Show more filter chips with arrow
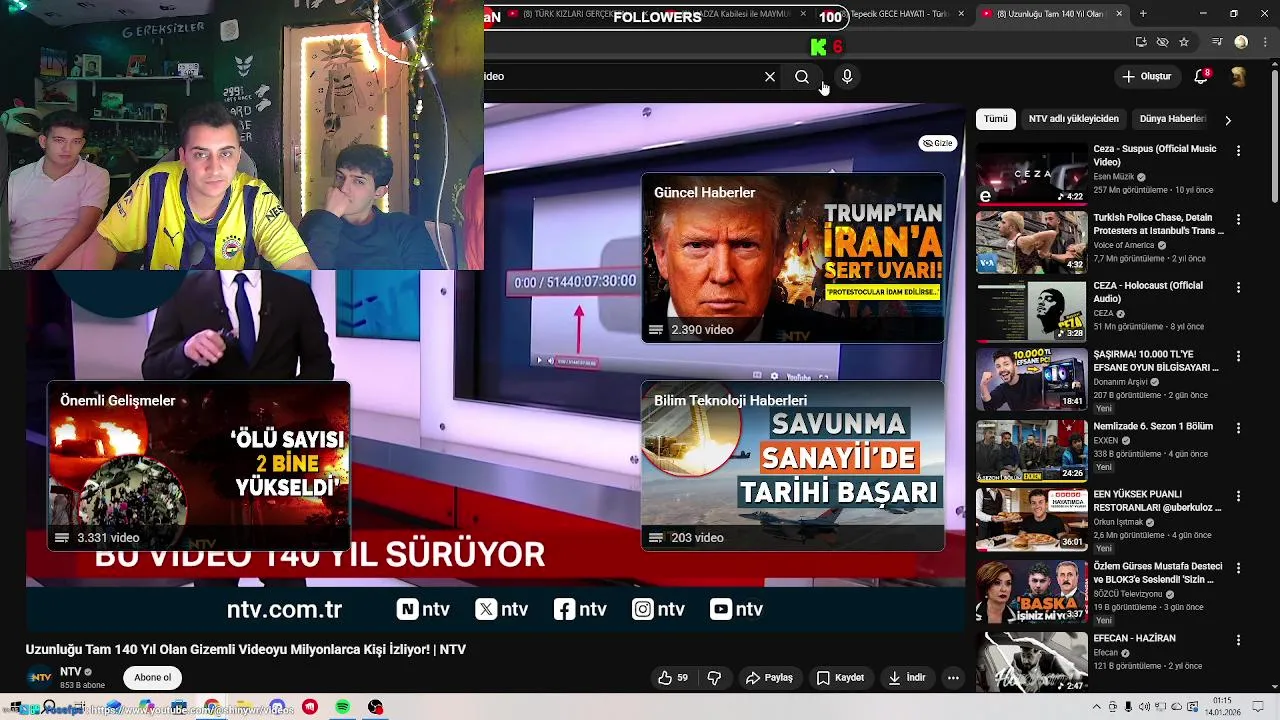Screen dimensions: 1280x720 [x=1228, y=119]
